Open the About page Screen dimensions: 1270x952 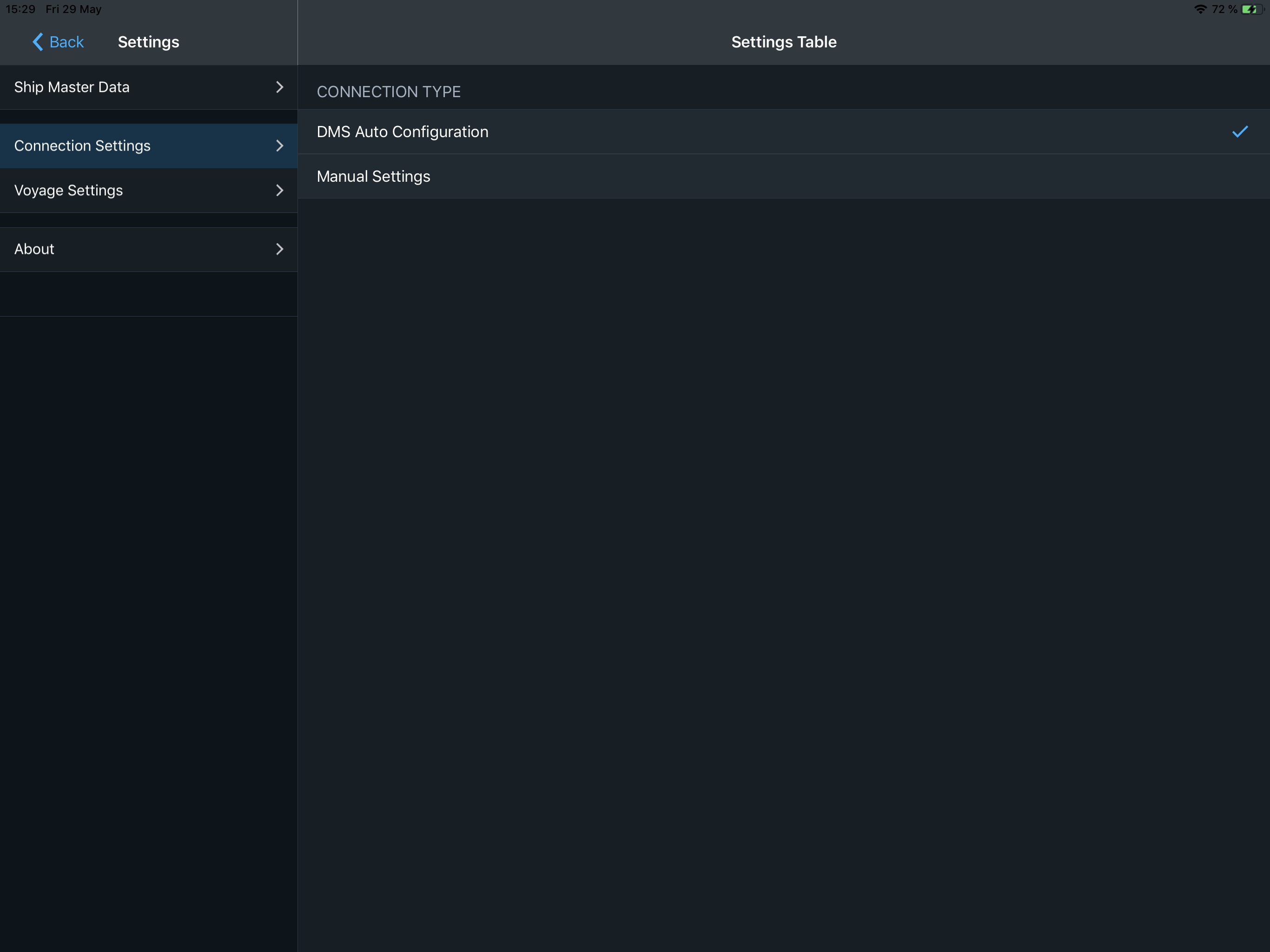click(x=34, y=249)
